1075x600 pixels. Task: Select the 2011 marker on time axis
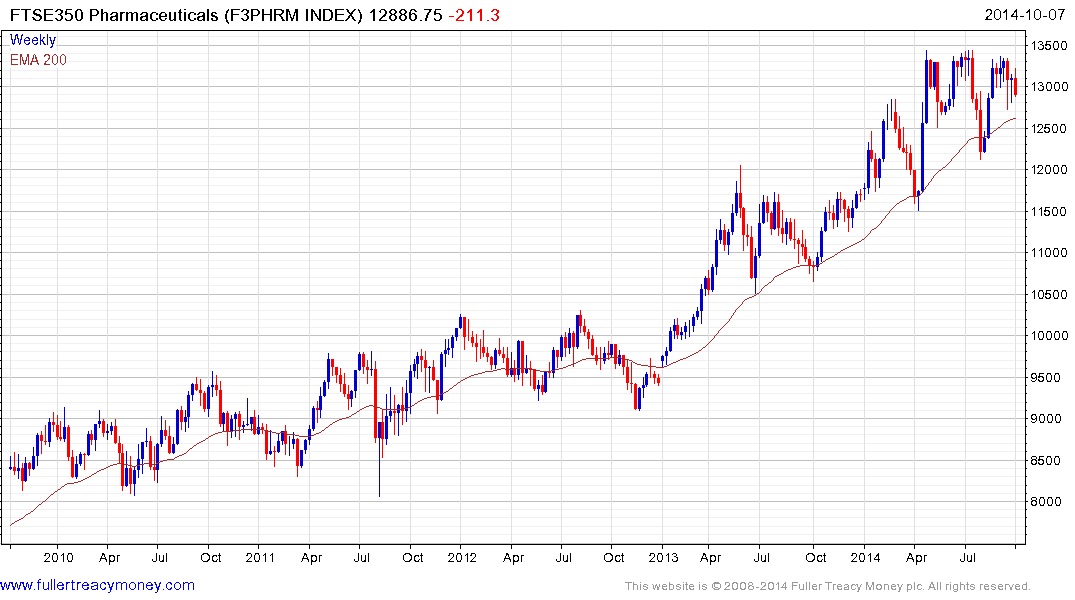pyautogui.click(x=260, y=557)
